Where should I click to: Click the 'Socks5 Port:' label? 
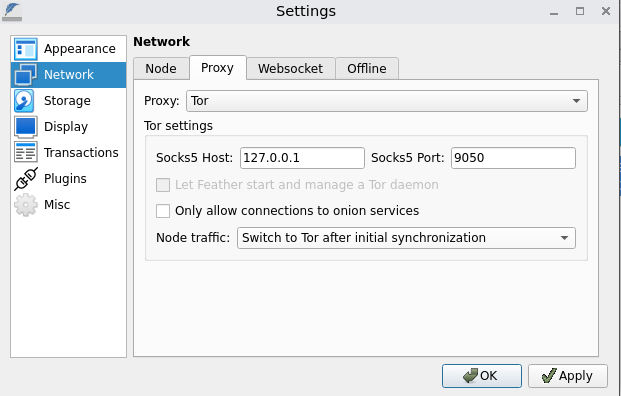click(408, 158)
